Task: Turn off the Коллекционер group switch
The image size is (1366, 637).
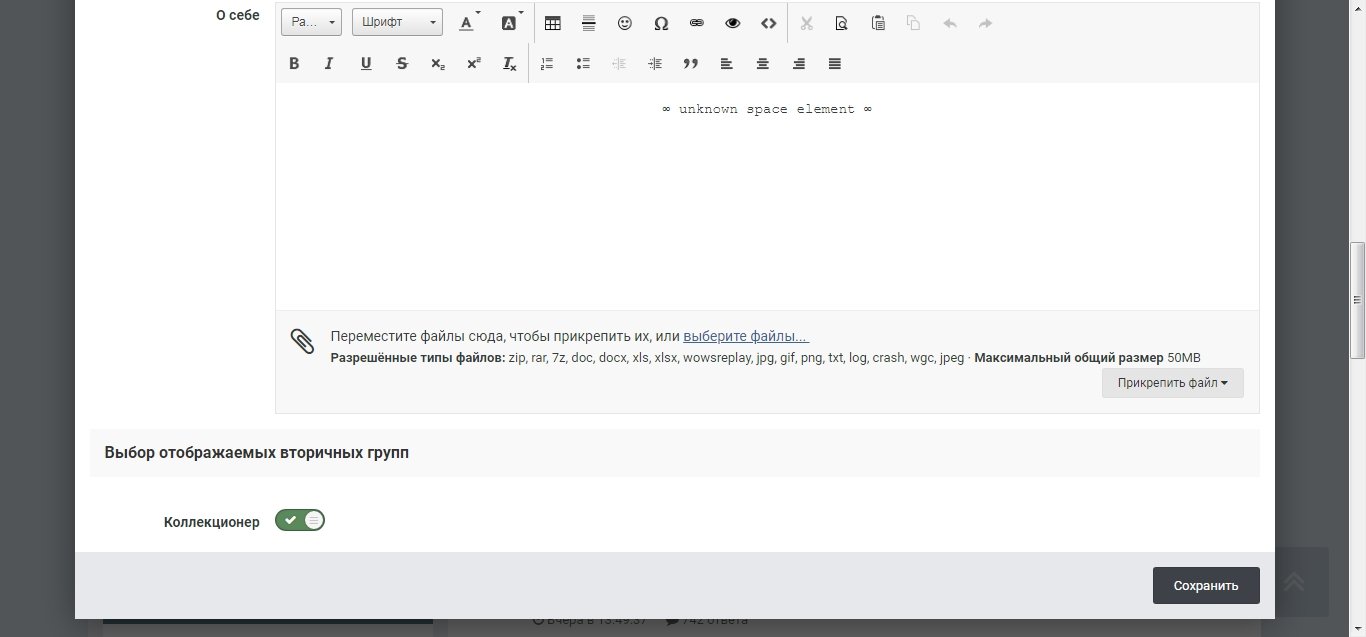Action: [300, 521]
